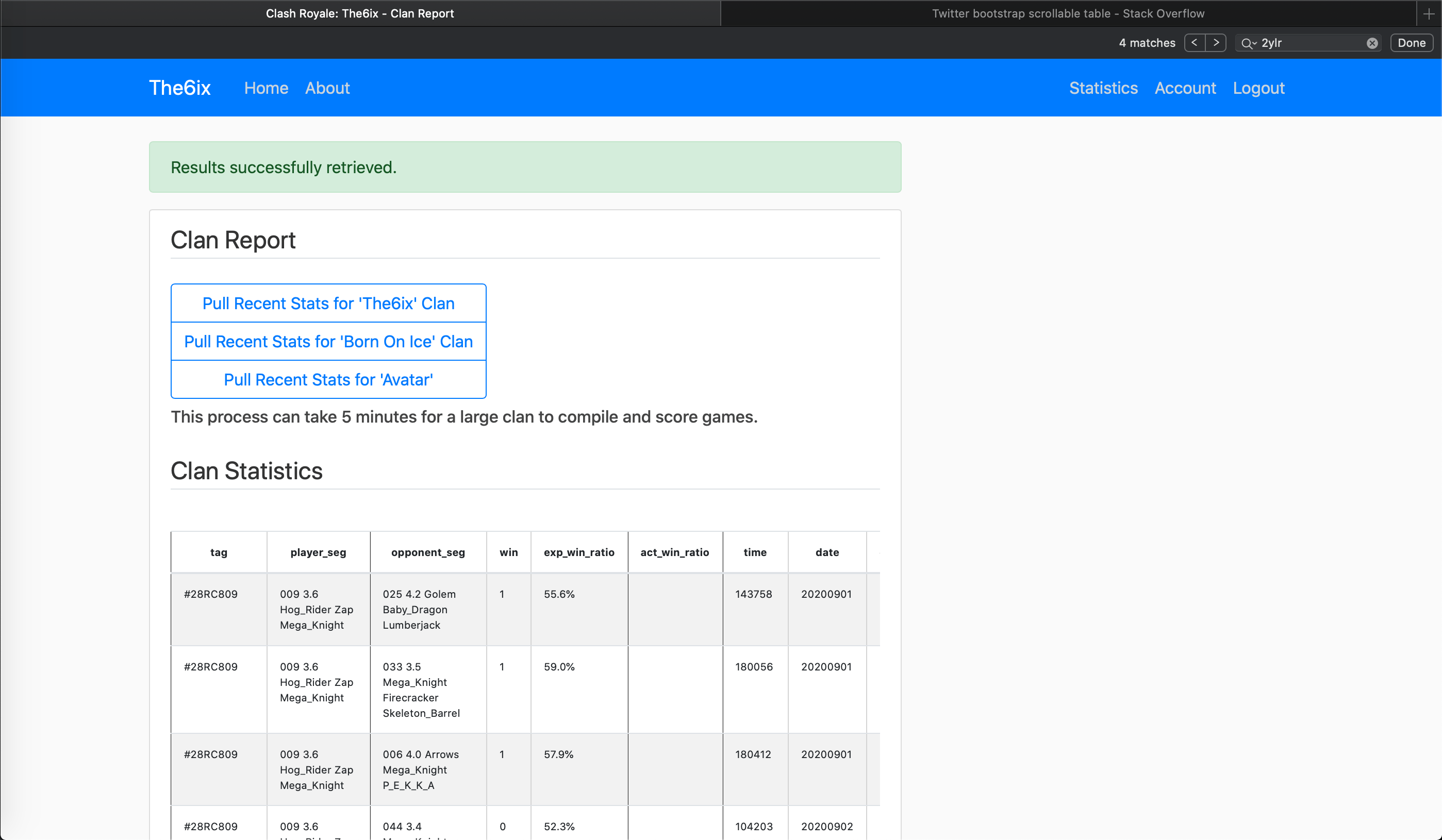Click the previous match arrow in find bar

[1194, 42]
